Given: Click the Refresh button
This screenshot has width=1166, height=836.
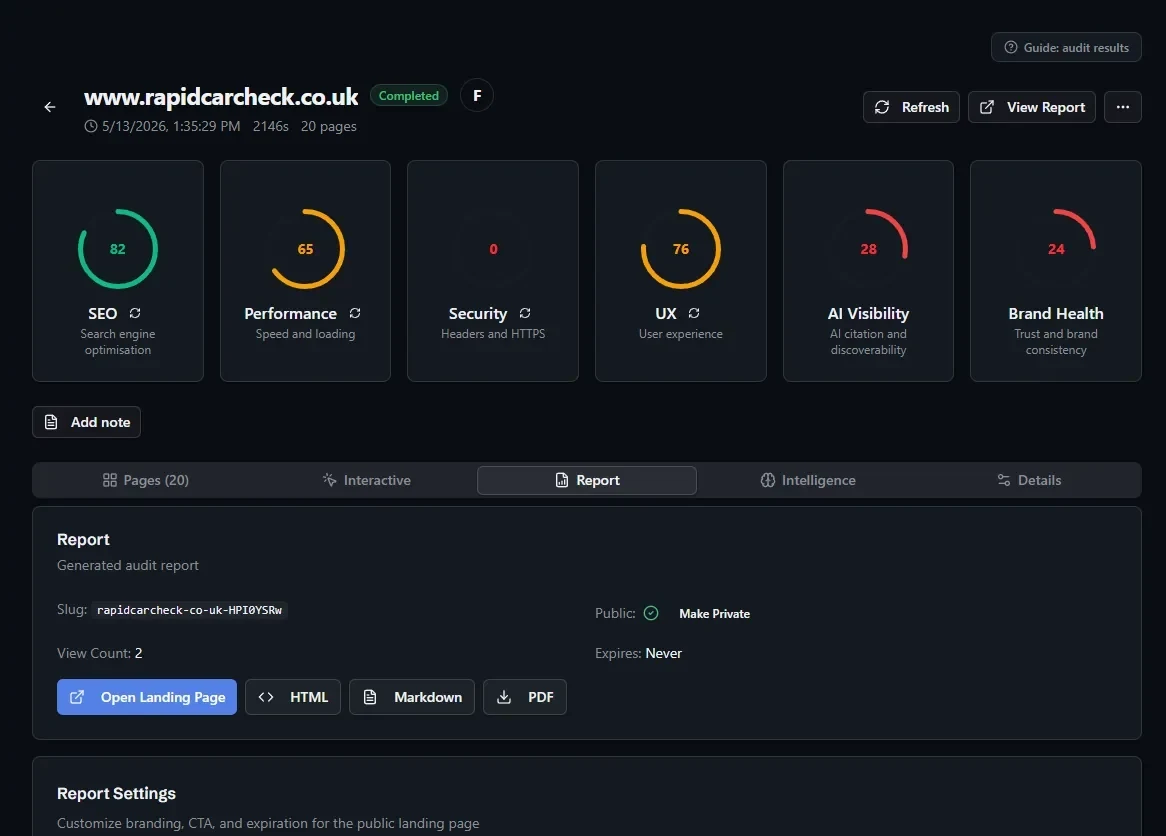Looking at the screenshot, I should coord(911,107).
